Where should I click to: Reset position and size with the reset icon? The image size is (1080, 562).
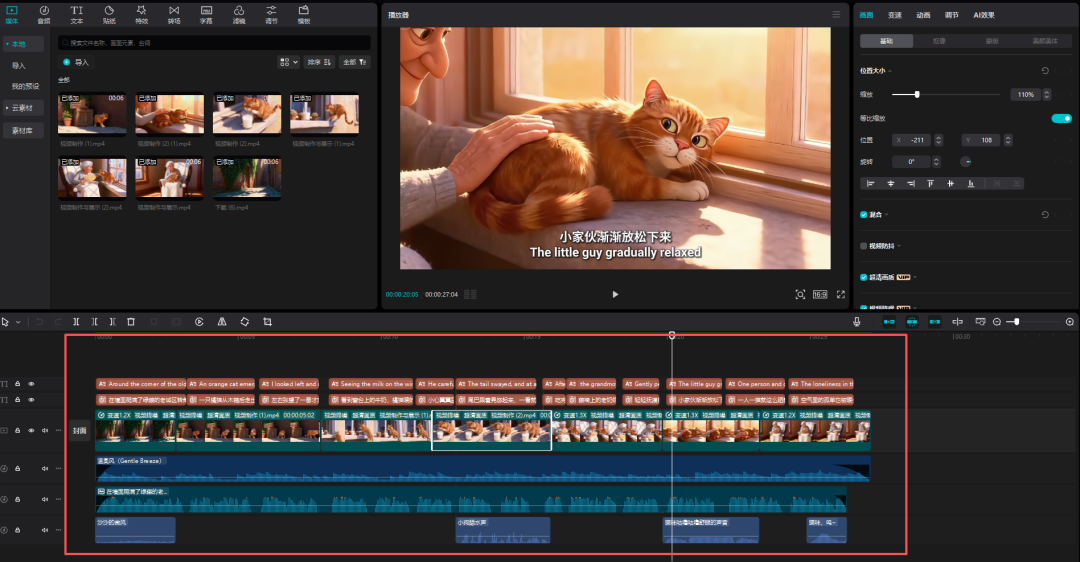coord(1045,70)
